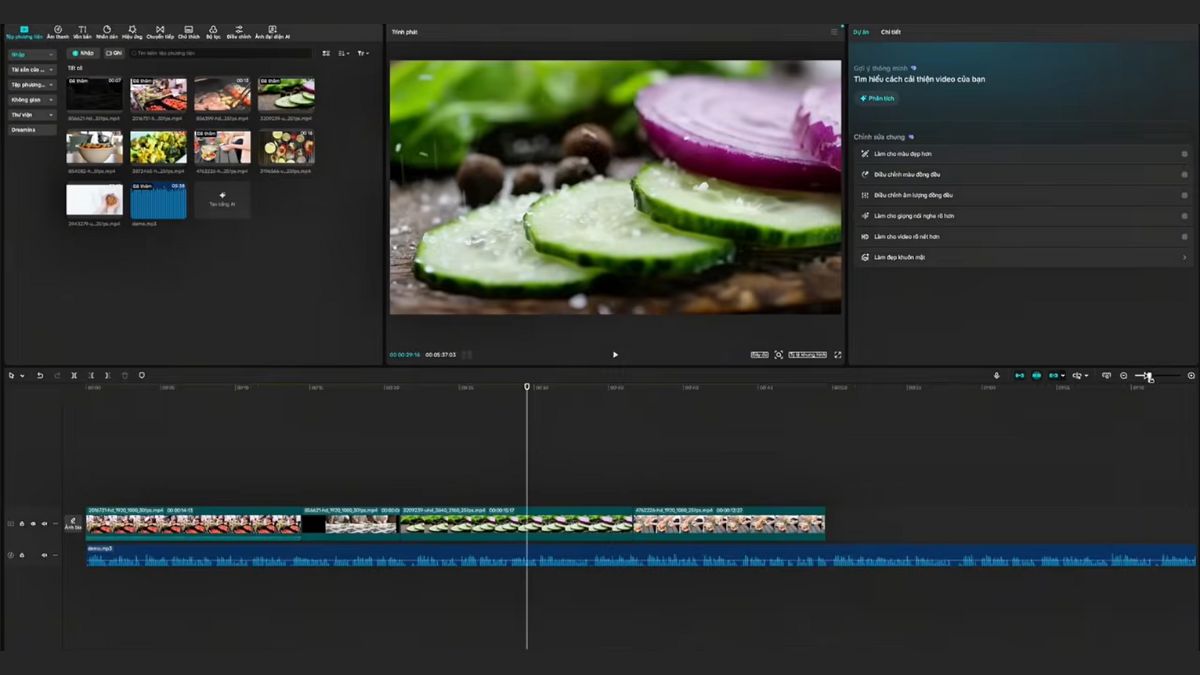The height and width of the screenshot is (675, 1200).
Task: Select the Chuyển tiếp (Transitions) icon
Action: pyautogui.click(x=159, y=27)
